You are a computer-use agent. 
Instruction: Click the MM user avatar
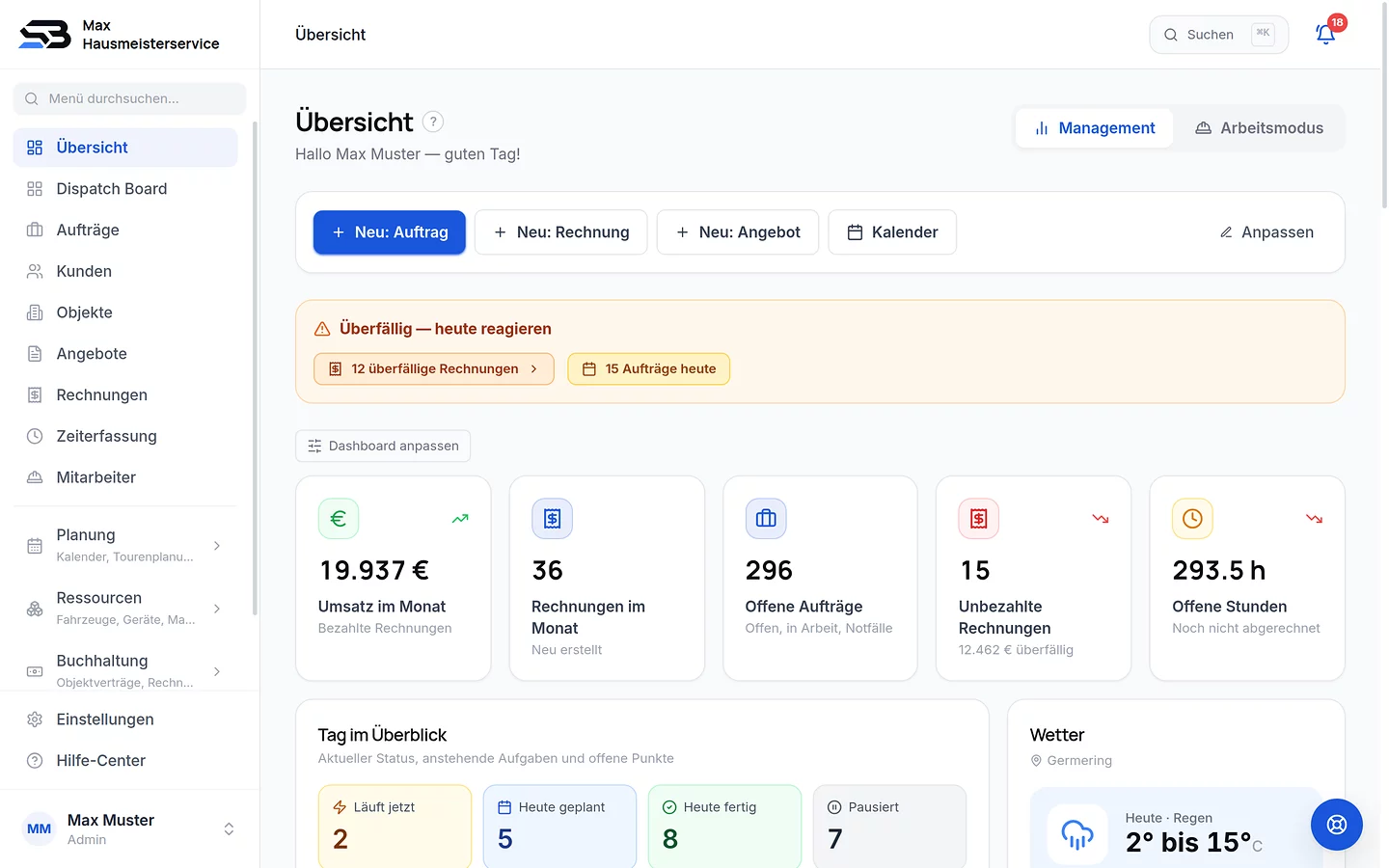coord(40,829)
